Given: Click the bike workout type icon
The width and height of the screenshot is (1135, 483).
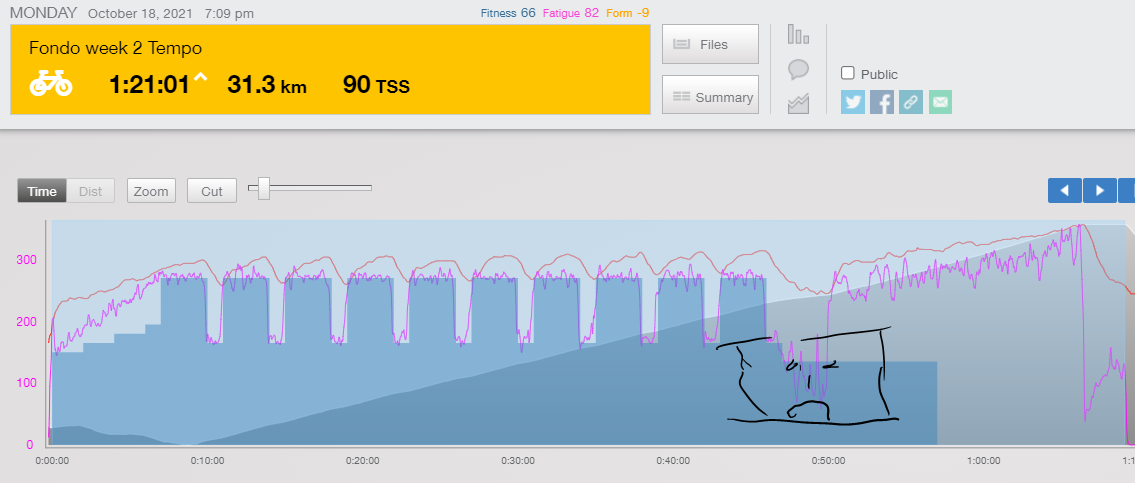Looking at the screenshot, I should pos(50,84).
